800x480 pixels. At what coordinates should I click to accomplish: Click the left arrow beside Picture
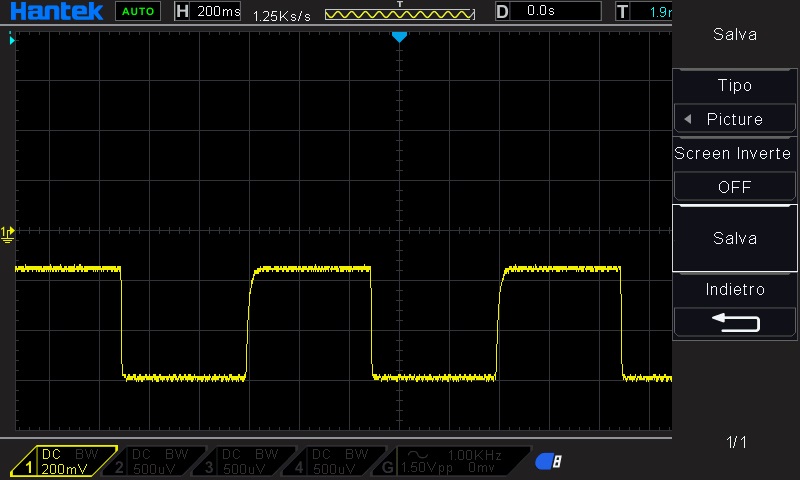point(688,119)
